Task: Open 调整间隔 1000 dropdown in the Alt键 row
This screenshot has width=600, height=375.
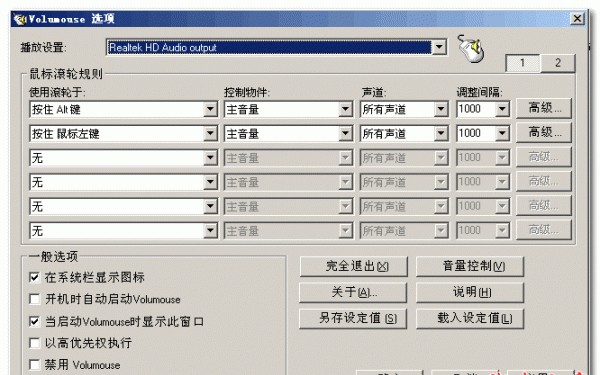Action: (x=502, y=109)
